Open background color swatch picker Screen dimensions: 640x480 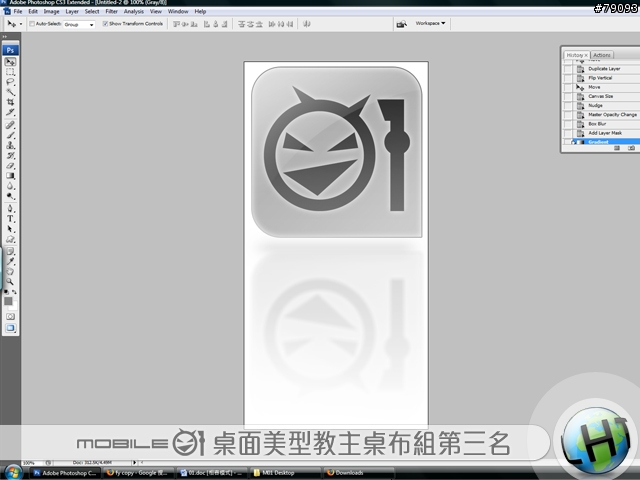tap(15, 306)
